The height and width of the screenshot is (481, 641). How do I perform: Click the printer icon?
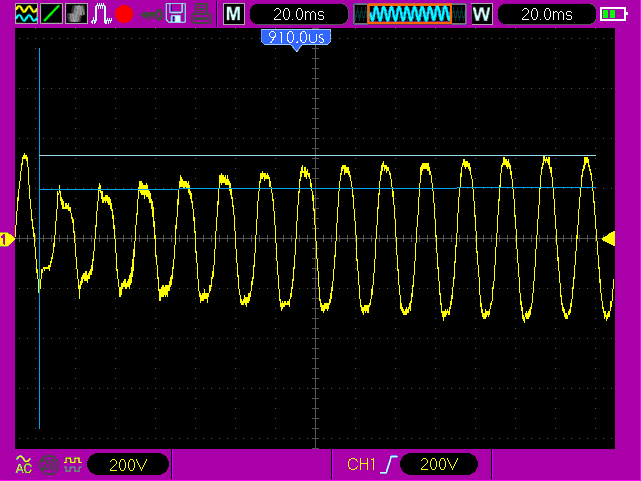[x=201, y=14]
